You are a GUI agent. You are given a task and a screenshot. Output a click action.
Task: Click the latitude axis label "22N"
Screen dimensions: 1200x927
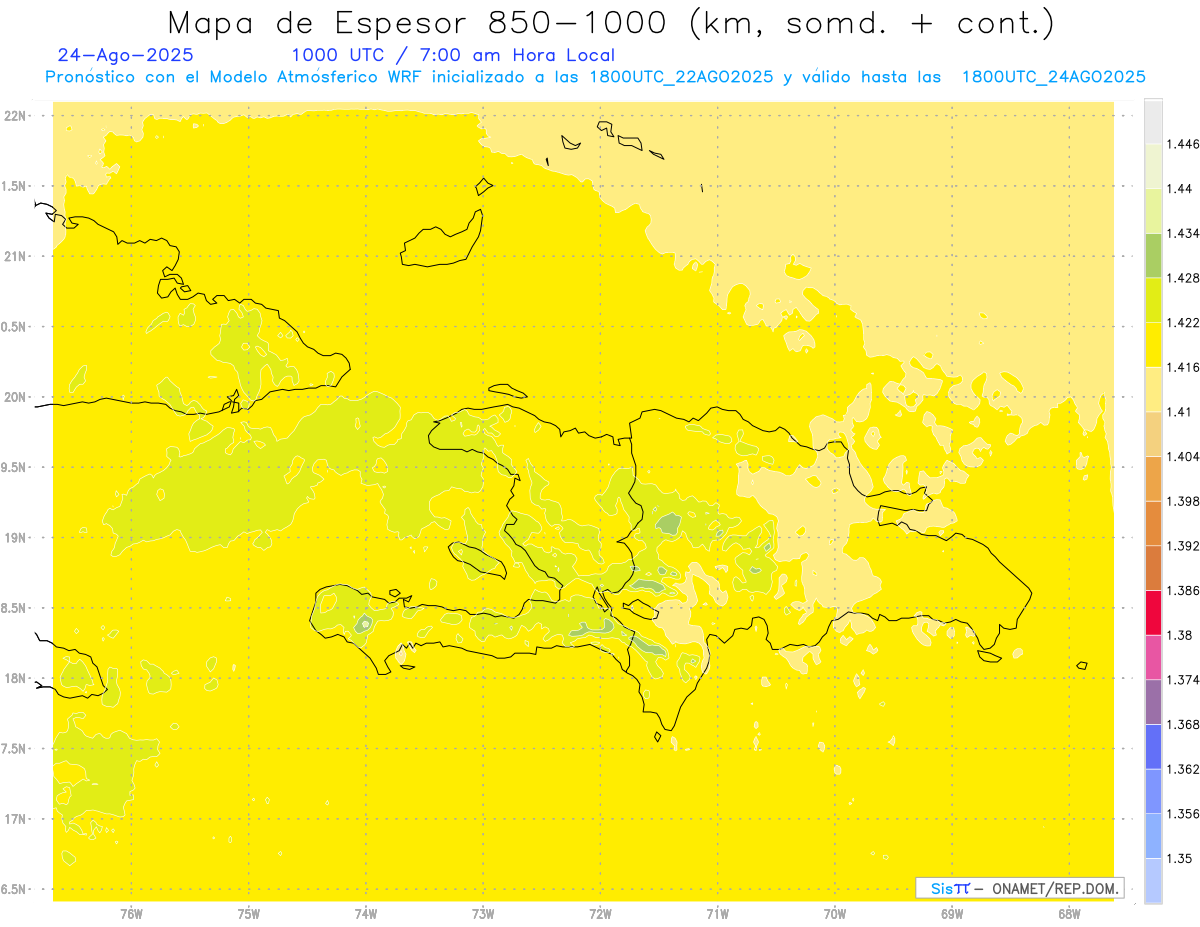[x=15, y=116]
